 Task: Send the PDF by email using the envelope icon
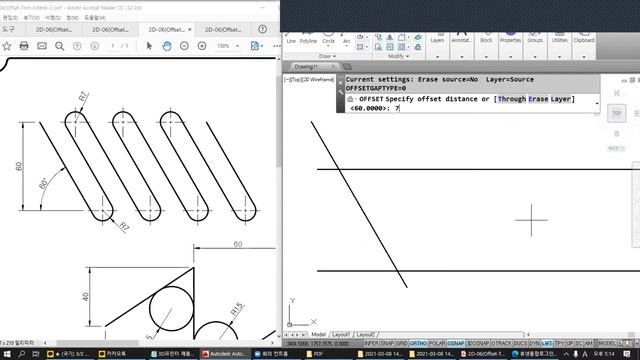click(x=42, y=46)
